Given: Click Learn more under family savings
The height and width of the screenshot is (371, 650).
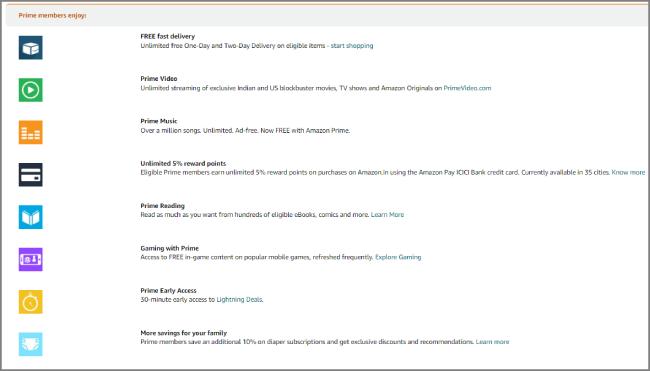Looking at the screenshot, I should click(x=492, y=342).
